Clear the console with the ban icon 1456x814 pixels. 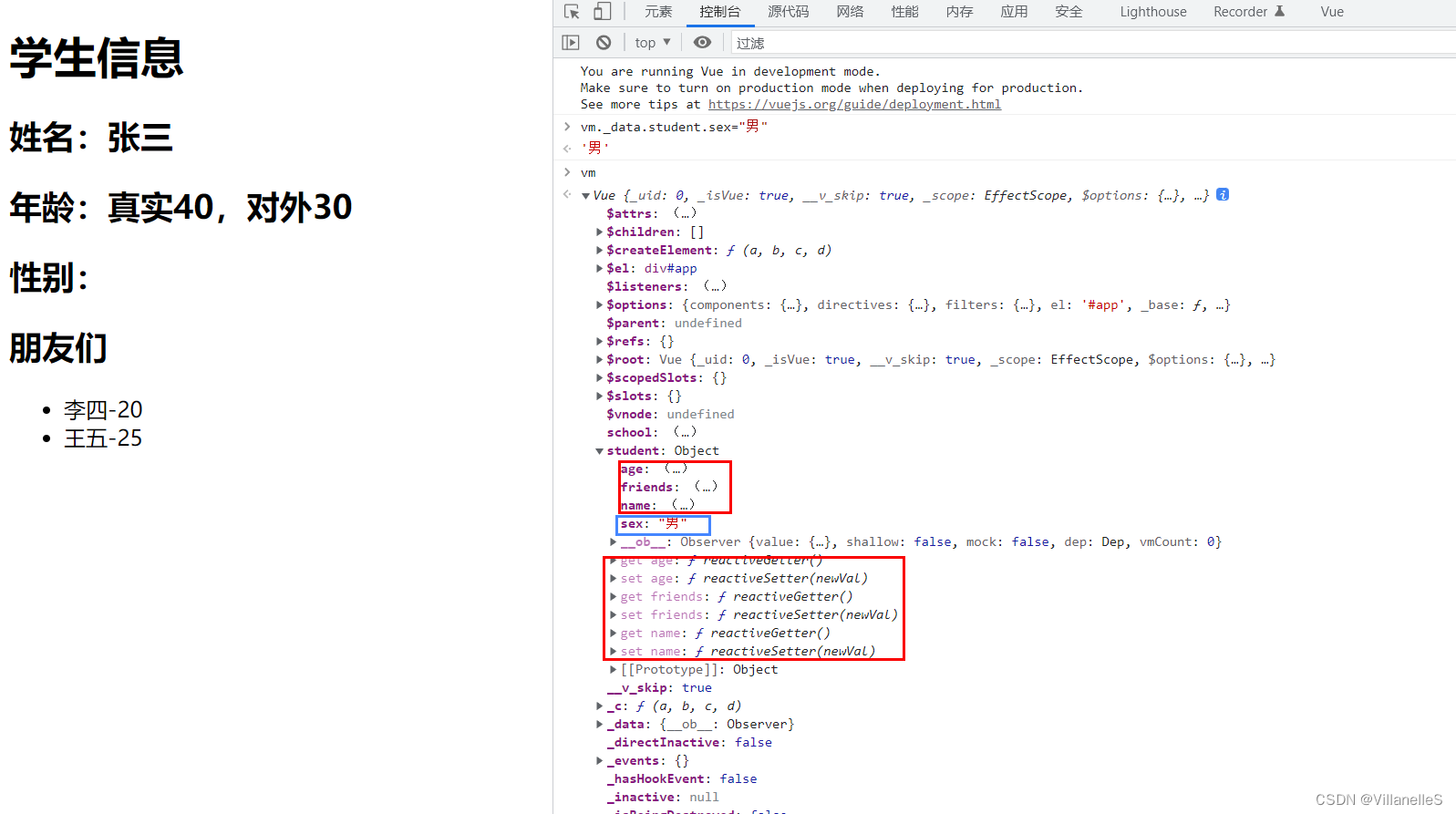(x=604, y=42)
